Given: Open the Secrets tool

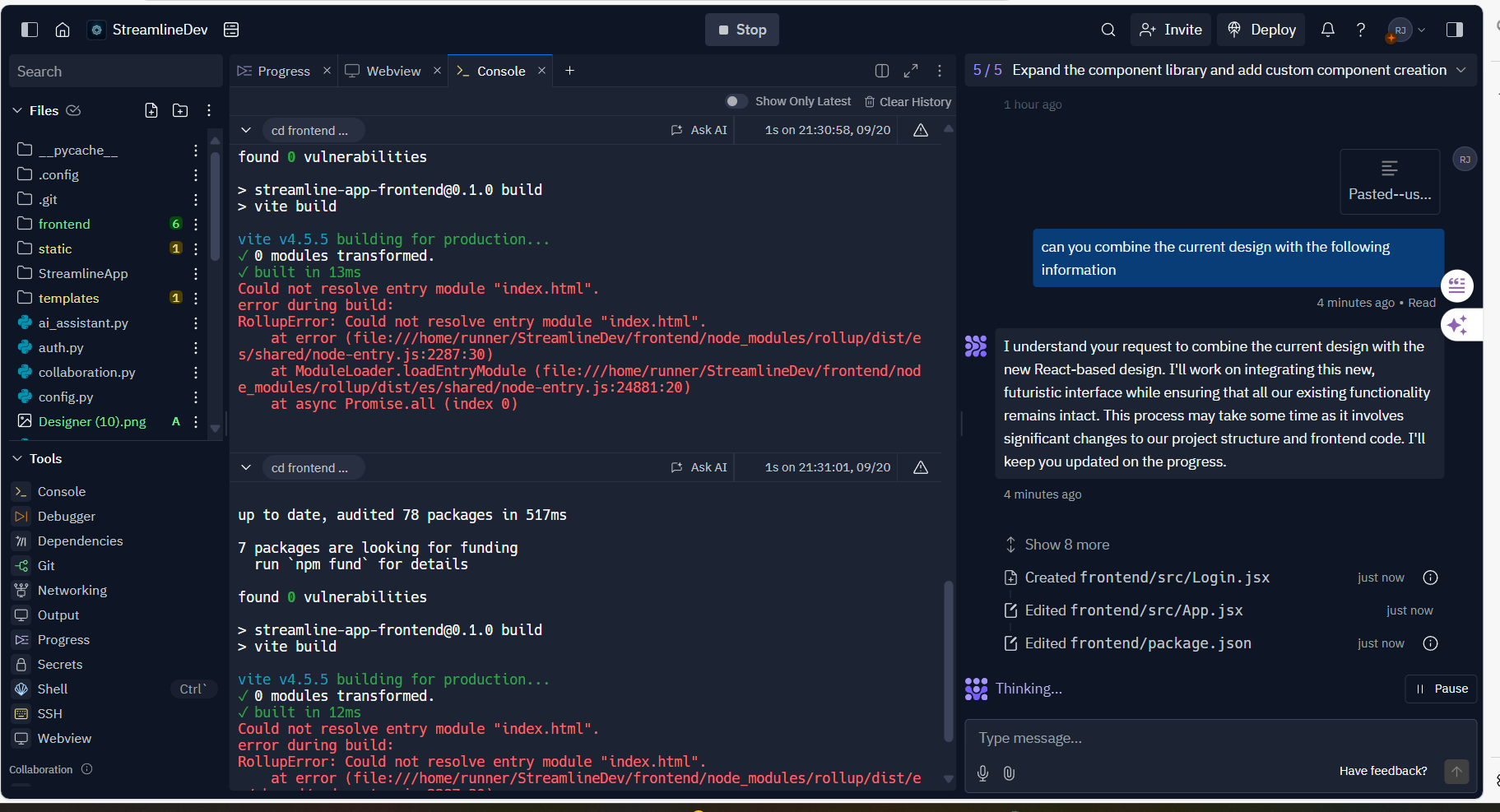Looking at the screenshot, I should coord(60,664).
